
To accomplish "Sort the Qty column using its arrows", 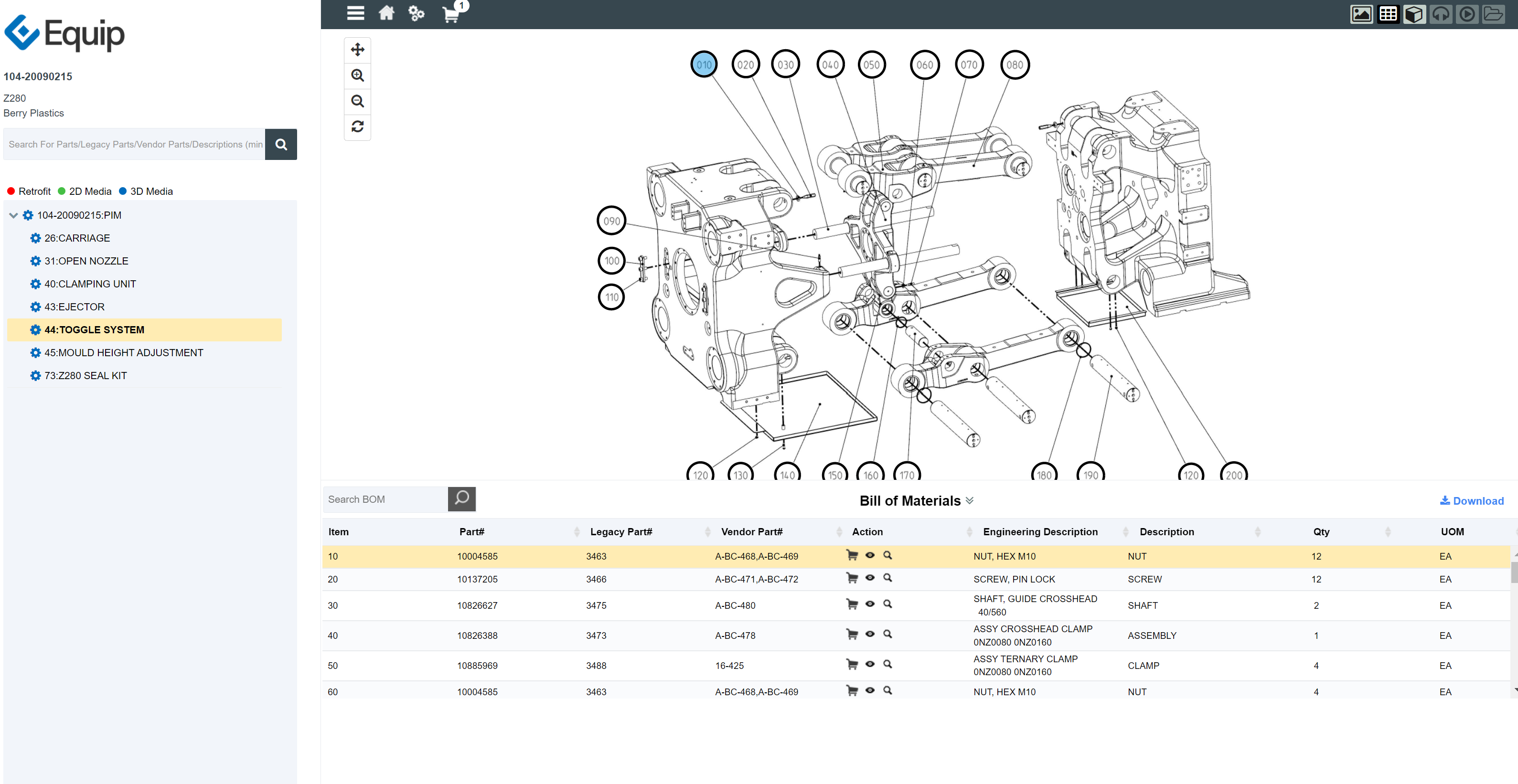I will click(1389, 531).
